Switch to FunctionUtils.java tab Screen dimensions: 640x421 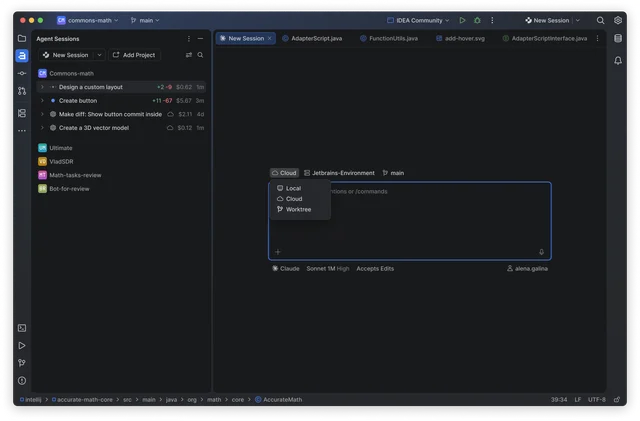389,38
